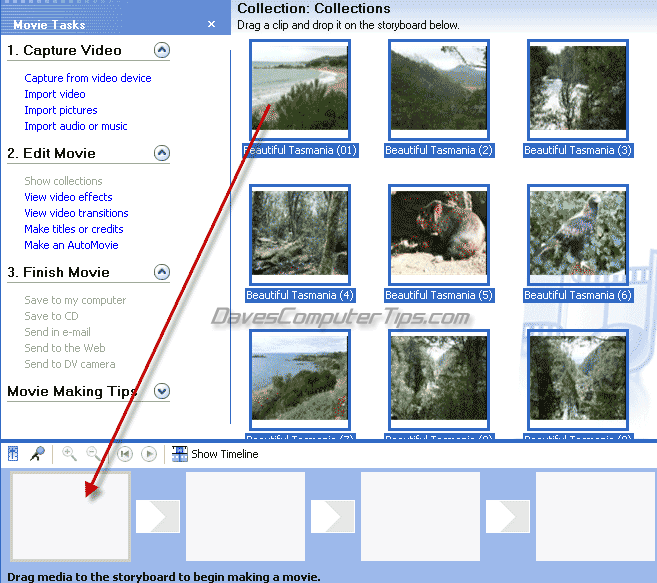Click the first empty storyboard frame

[70, 516]
